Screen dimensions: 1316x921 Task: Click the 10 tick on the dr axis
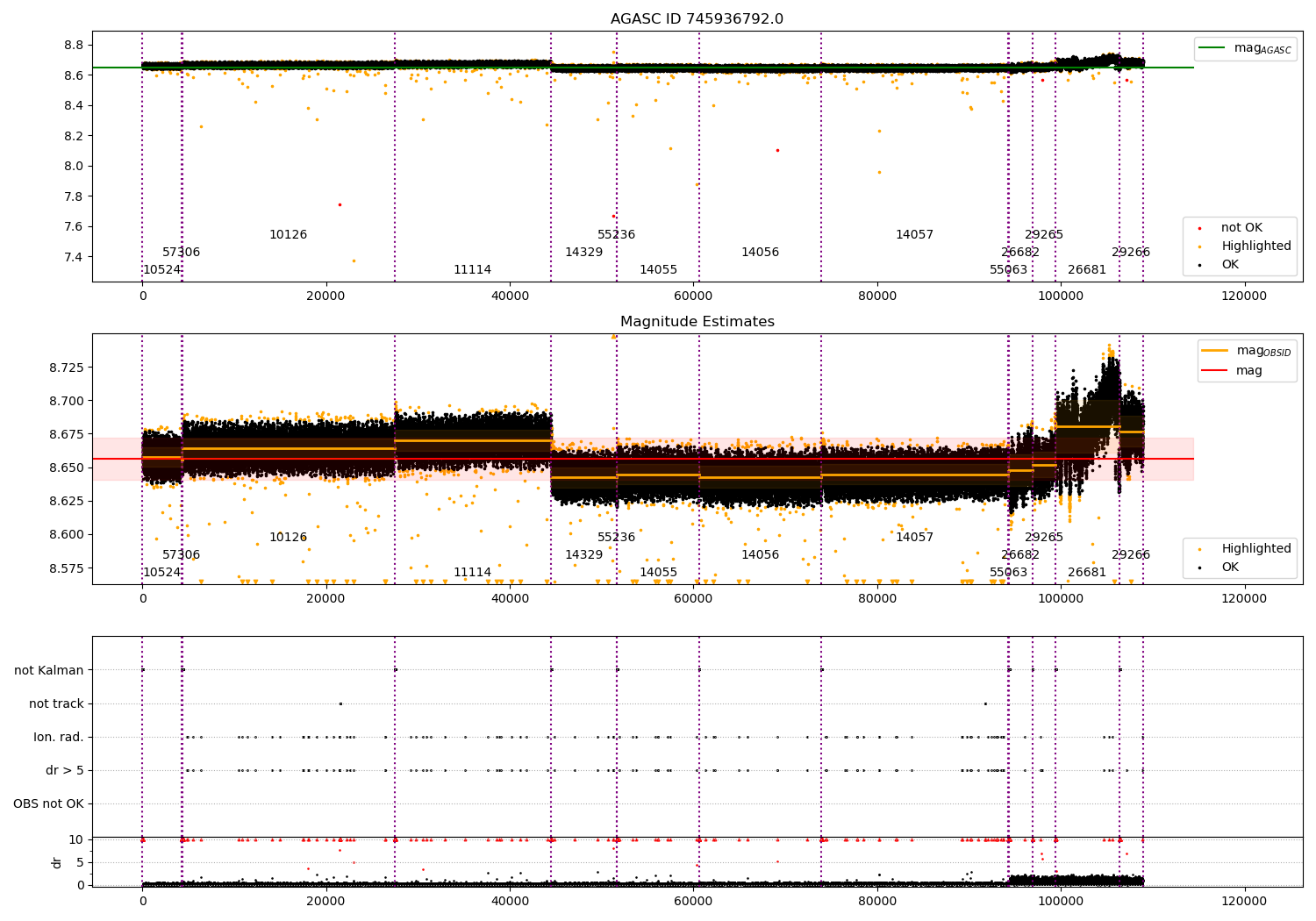tap(76, 839)
